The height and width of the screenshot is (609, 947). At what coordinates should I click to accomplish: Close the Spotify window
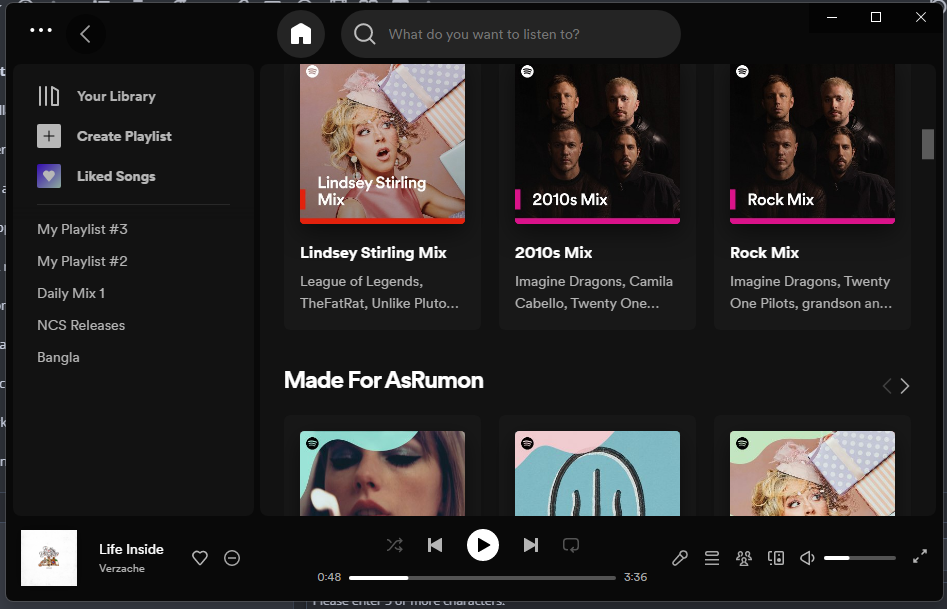click(920, 17)
